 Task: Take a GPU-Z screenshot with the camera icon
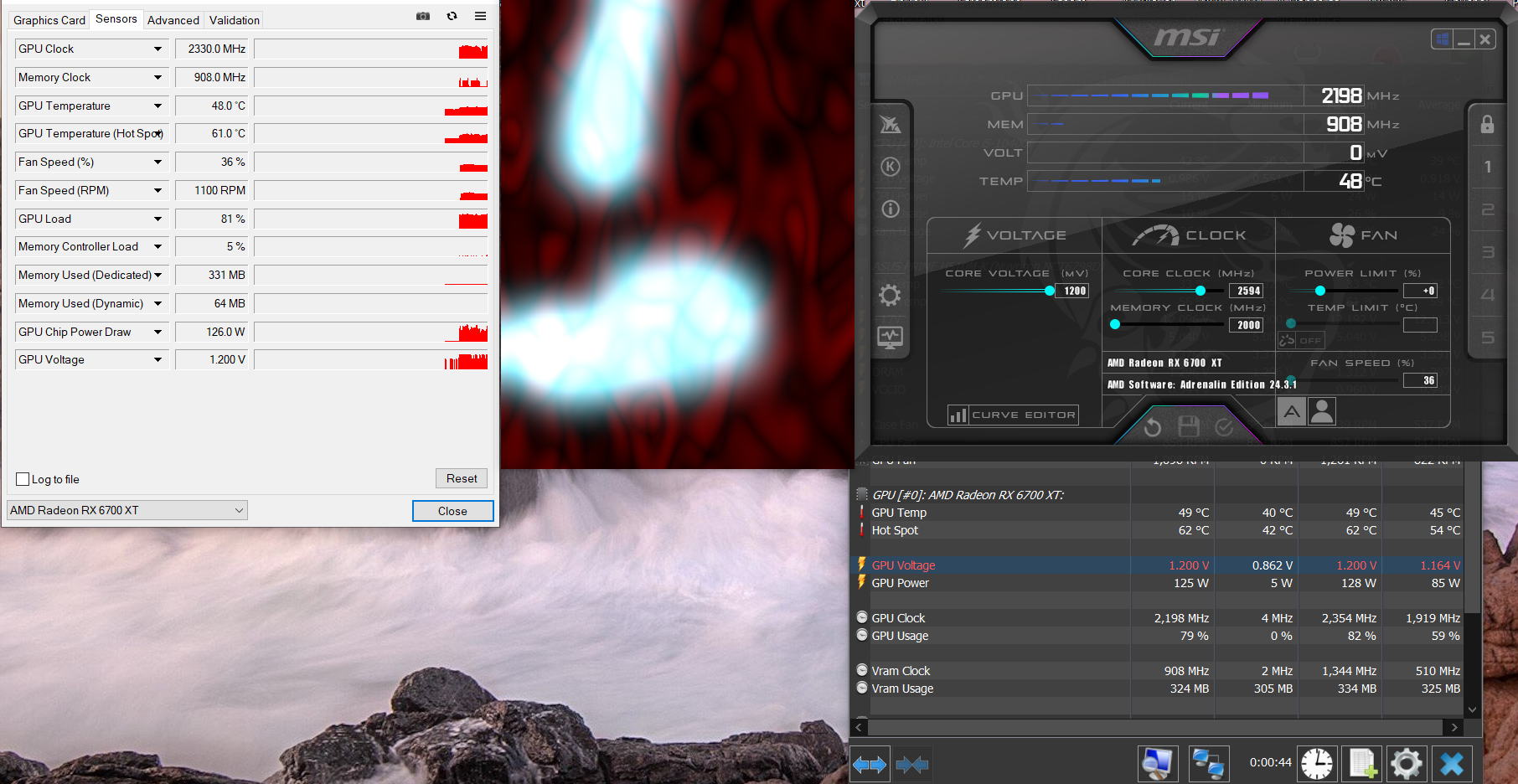point(423,16)
